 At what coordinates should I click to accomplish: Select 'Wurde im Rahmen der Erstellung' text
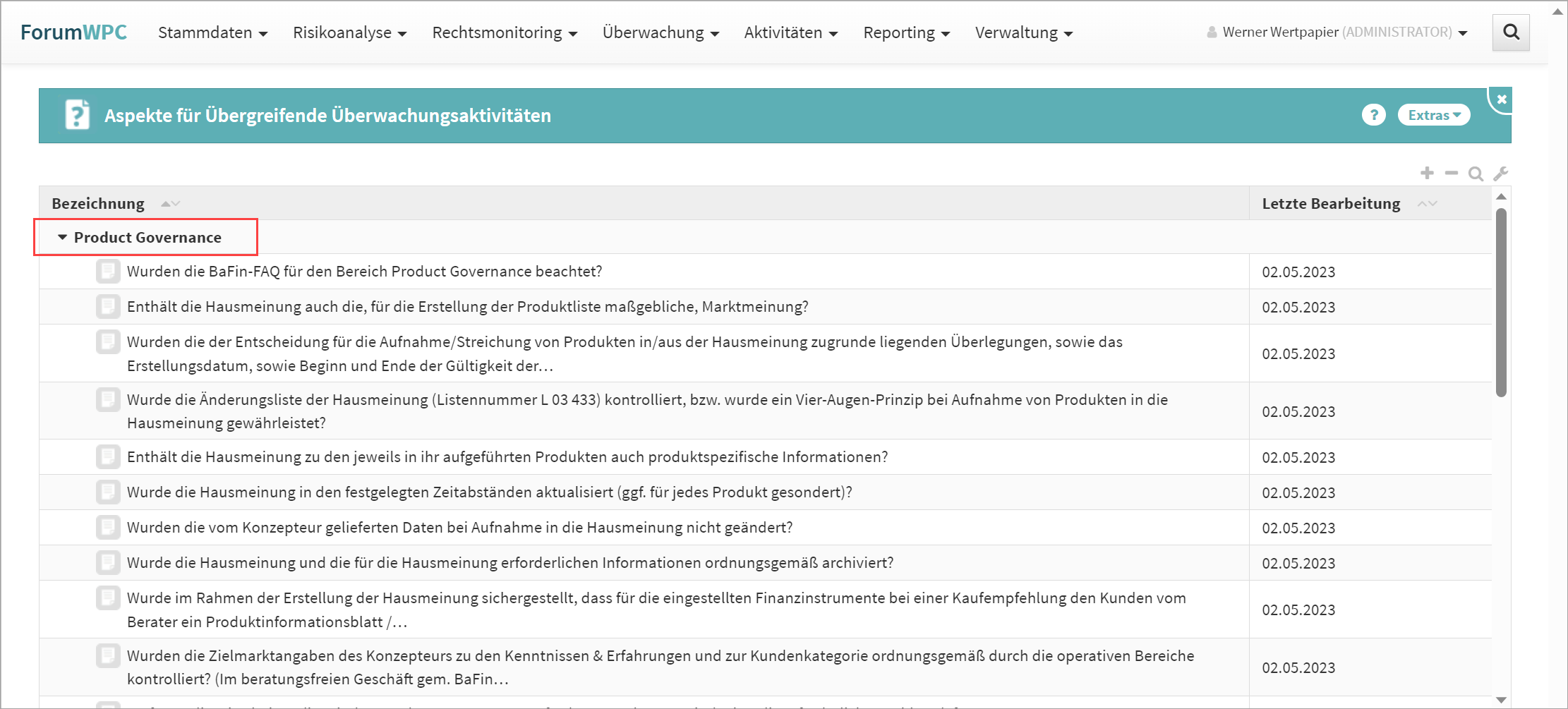pos(656,610)
